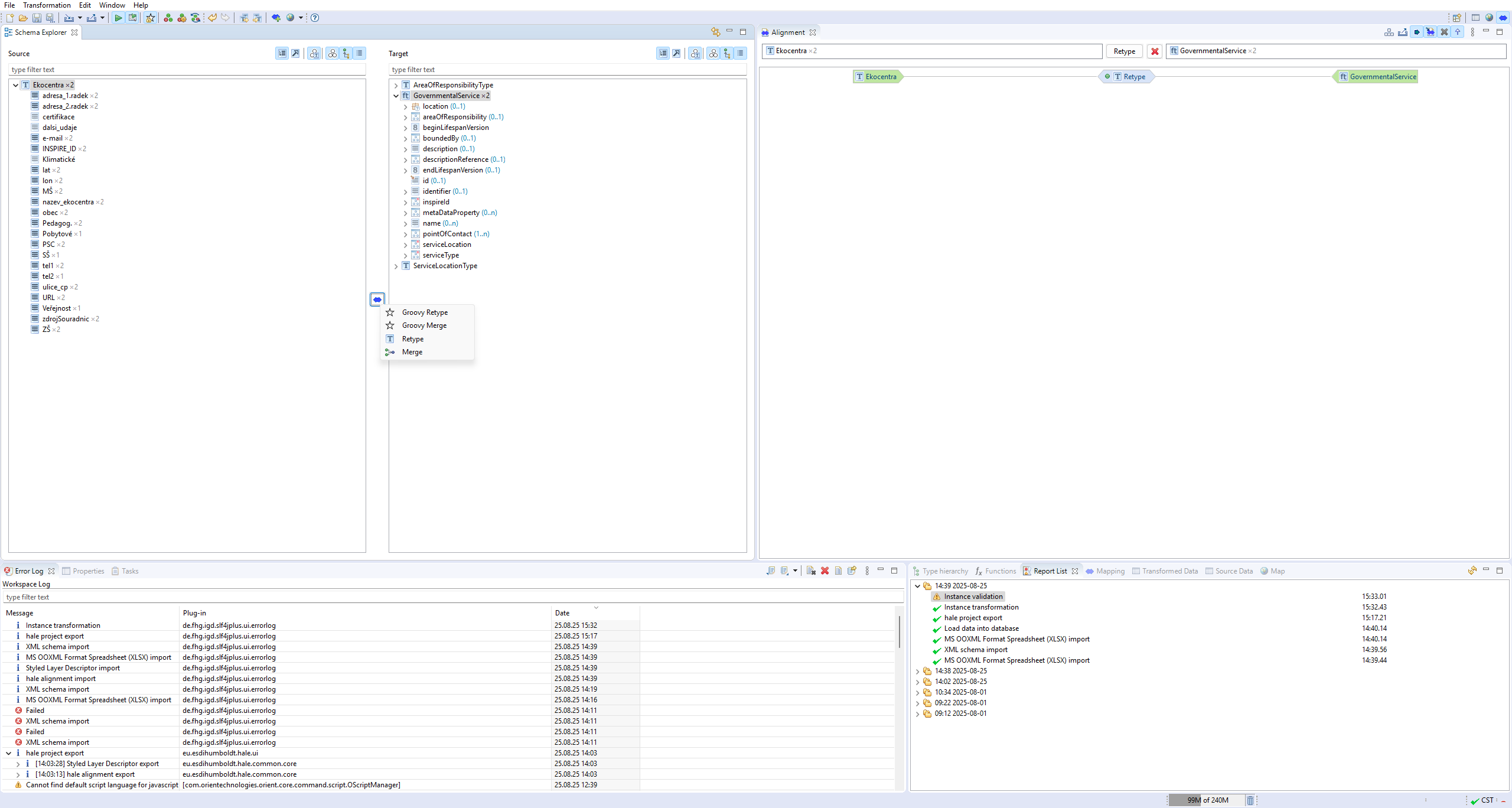
Task: Choose Groovy Retype from popup menu
Action: pos(425,312)
